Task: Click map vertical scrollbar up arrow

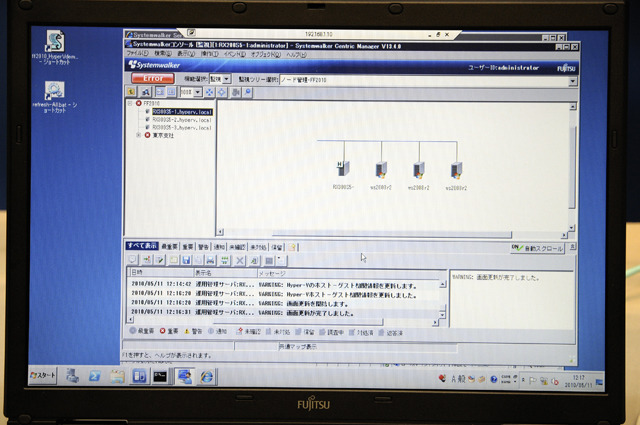Action: coord(573,107)
